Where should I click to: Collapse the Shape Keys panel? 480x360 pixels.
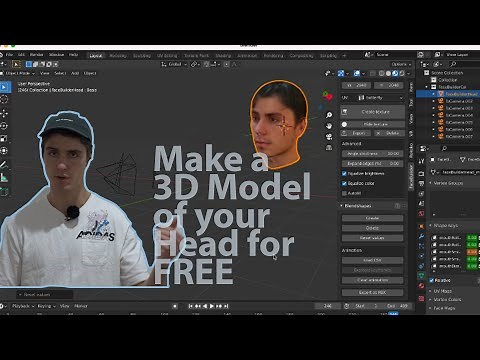tap(430, 226)
